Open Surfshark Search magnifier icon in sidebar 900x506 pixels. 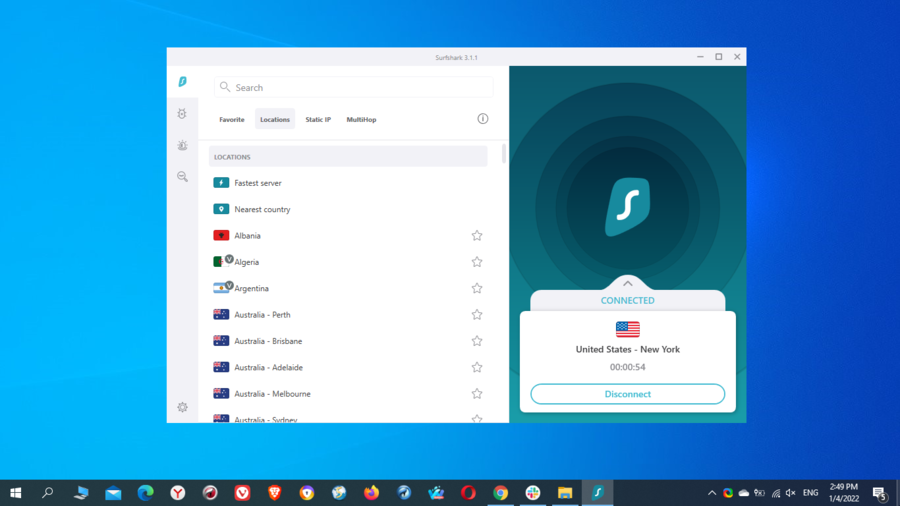(x=182, y=176)
